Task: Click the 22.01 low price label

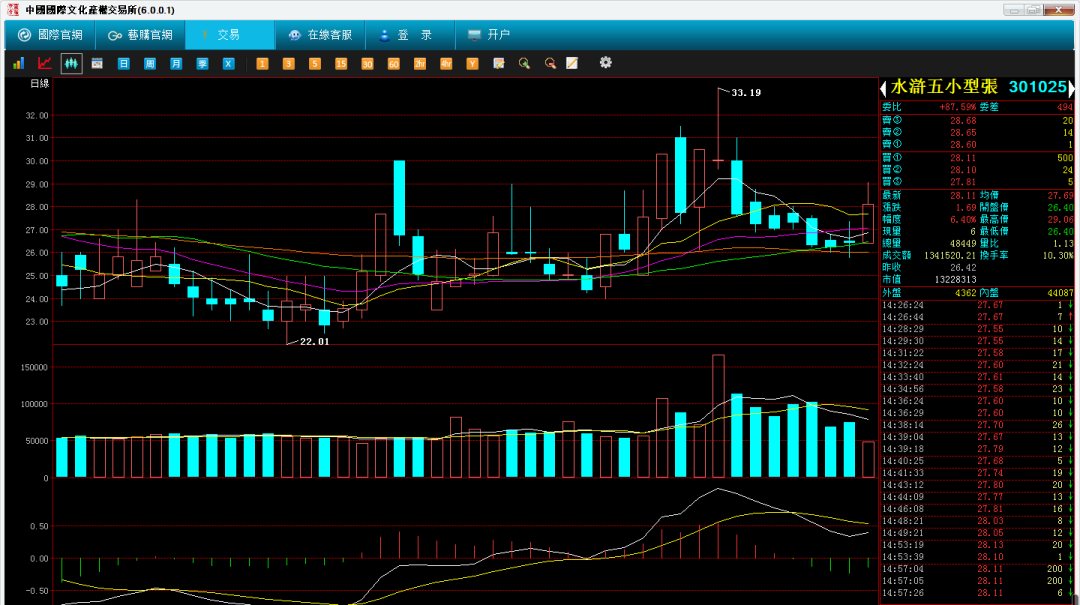Action: [x=314, y=341]
